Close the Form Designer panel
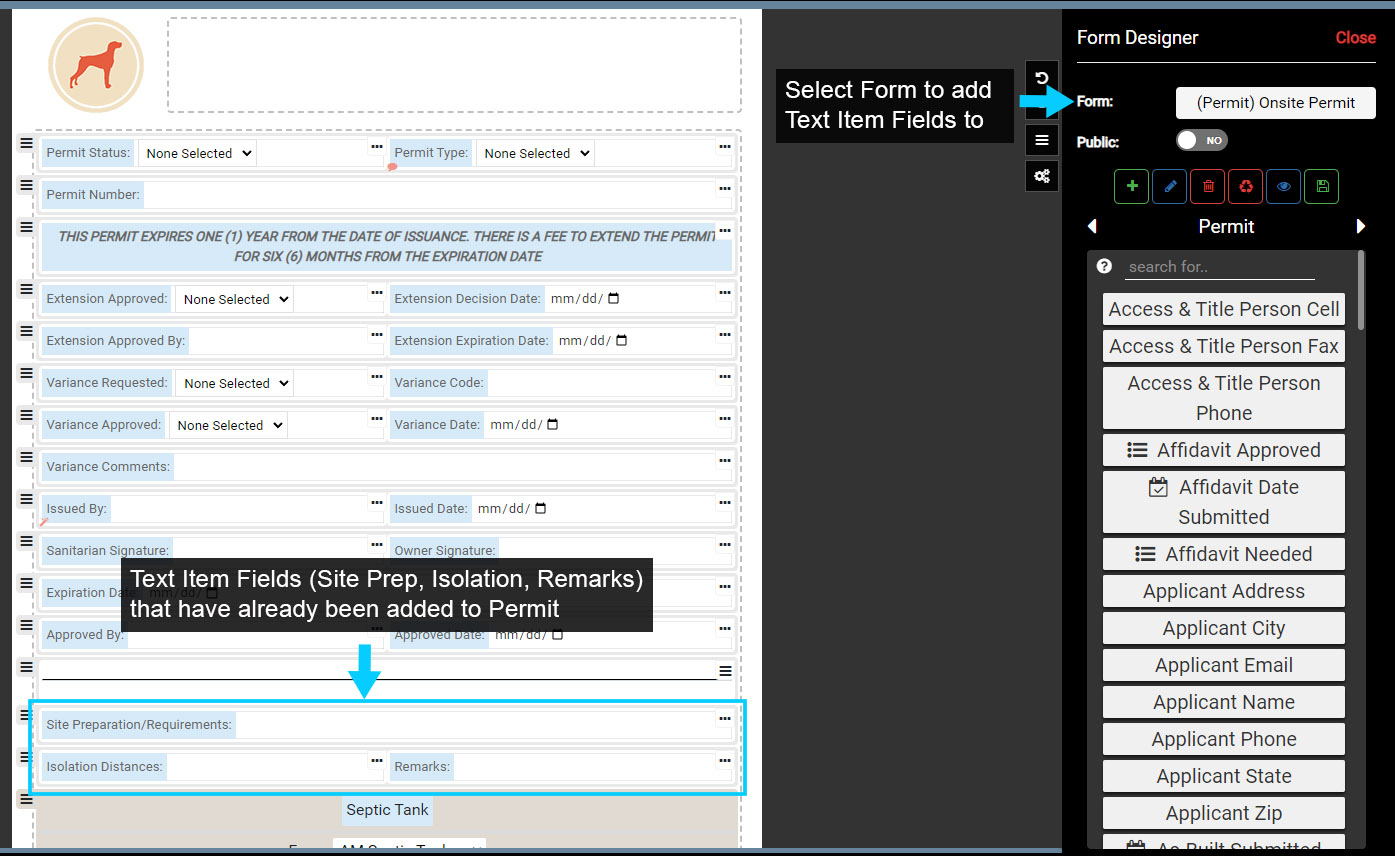 [x=1355, y=38]
